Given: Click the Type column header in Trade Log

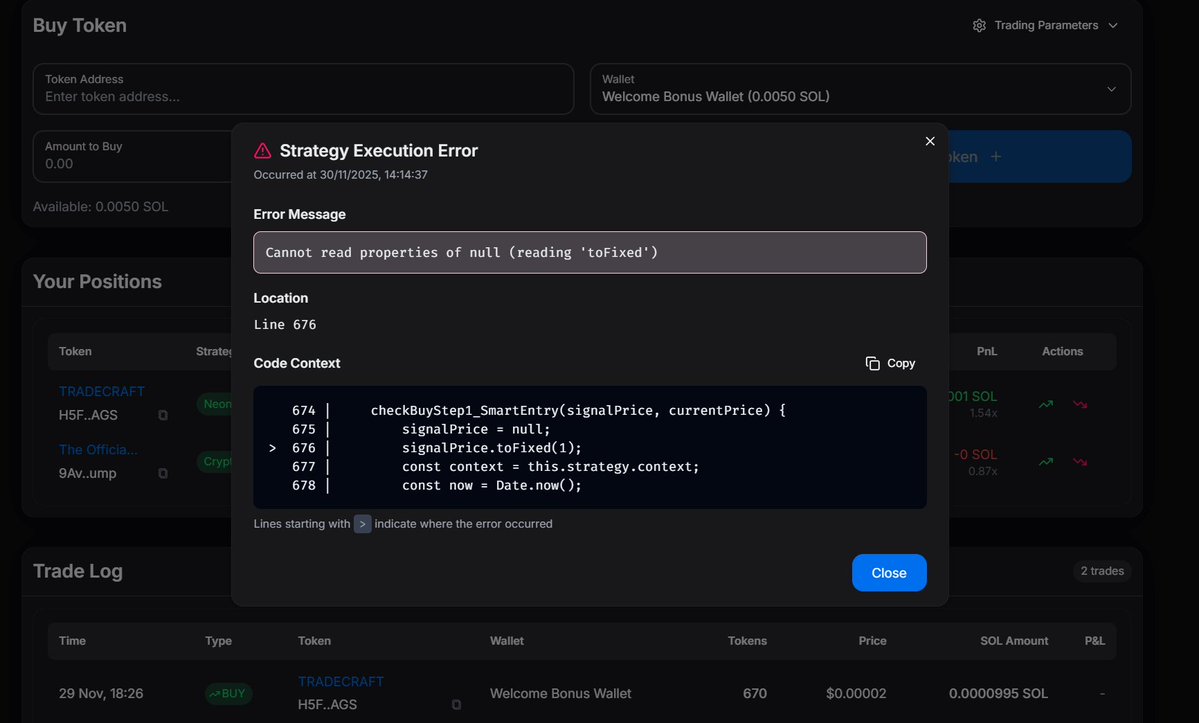Looking at the screenshot, I should [x=219, y=640].
